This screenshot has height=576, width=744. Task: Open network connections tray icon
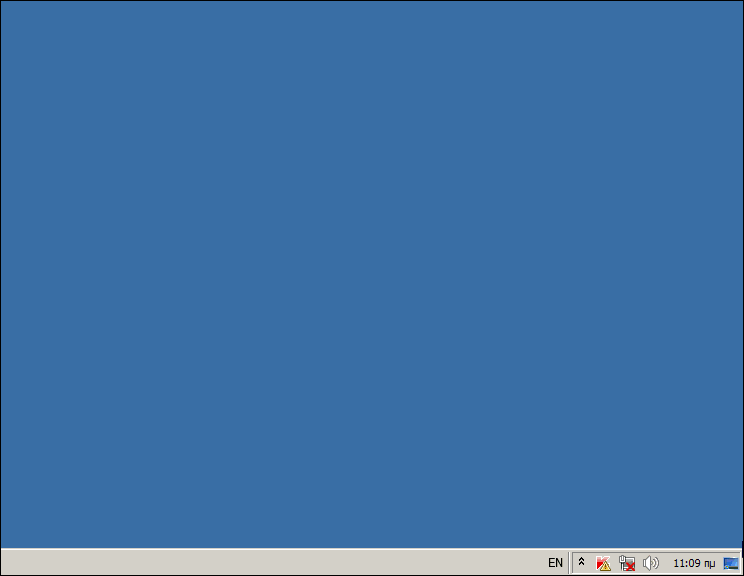(627, 563)
